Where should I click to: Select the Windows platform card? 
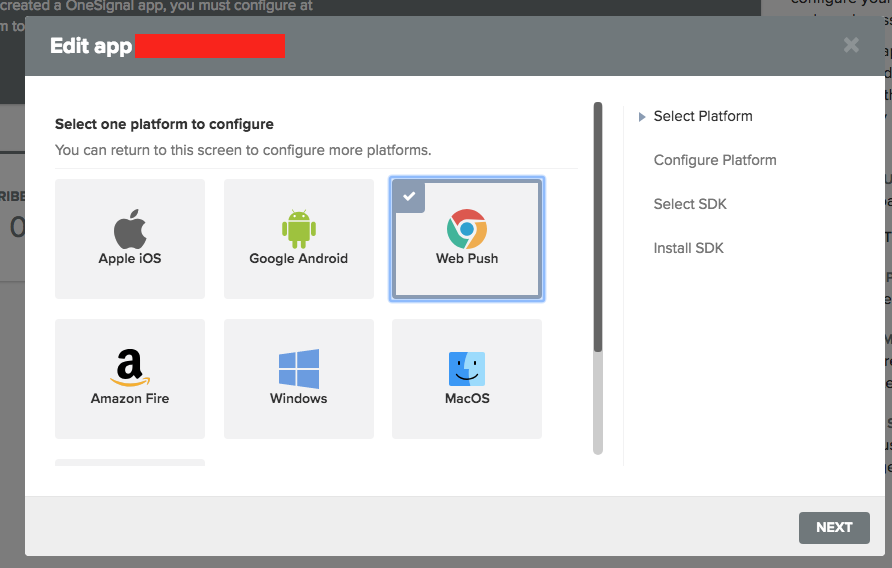(299, 378)
